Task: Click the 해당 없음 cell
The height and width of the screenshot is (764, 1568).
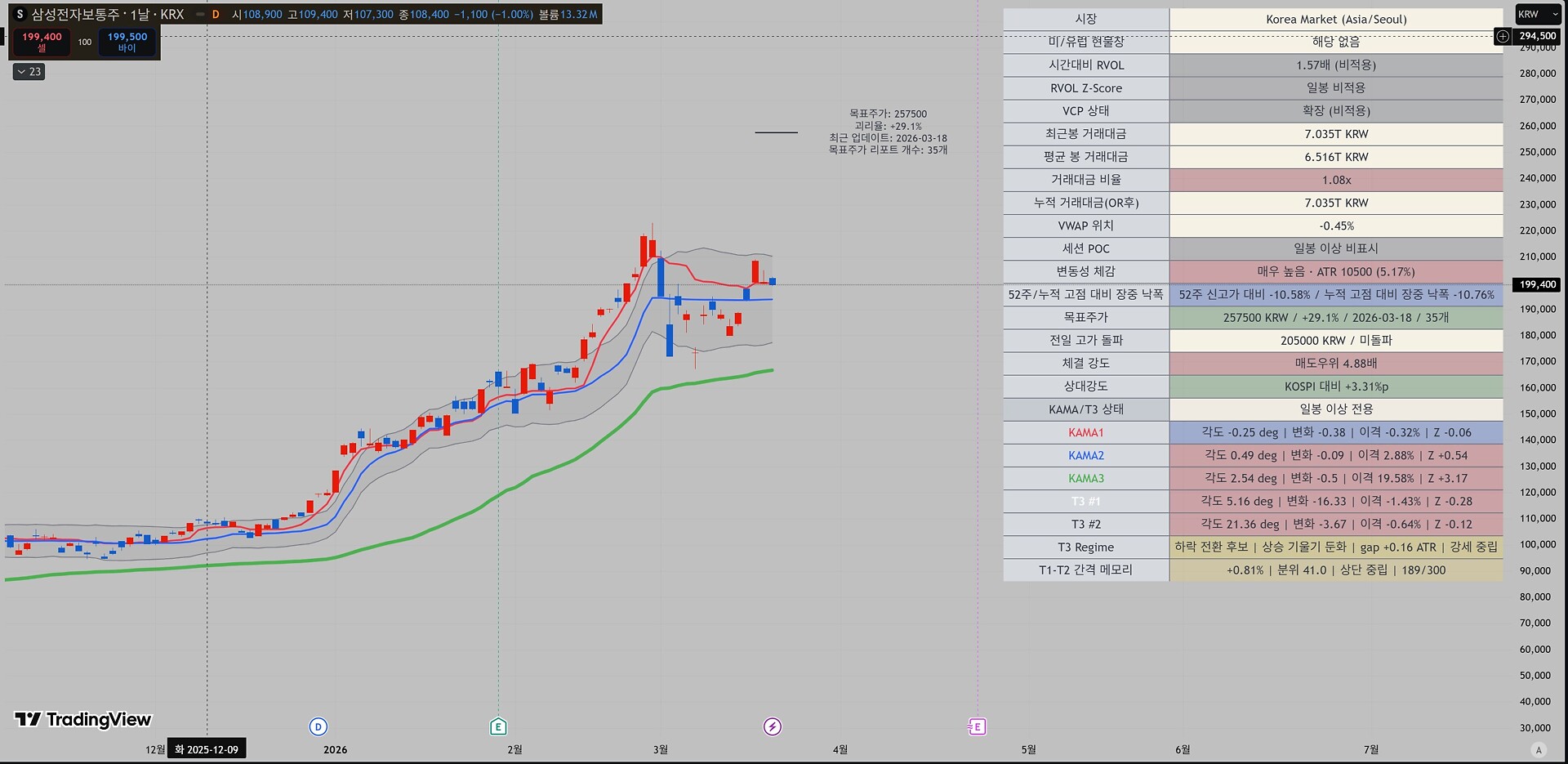Action: [x=1336, y=42]
